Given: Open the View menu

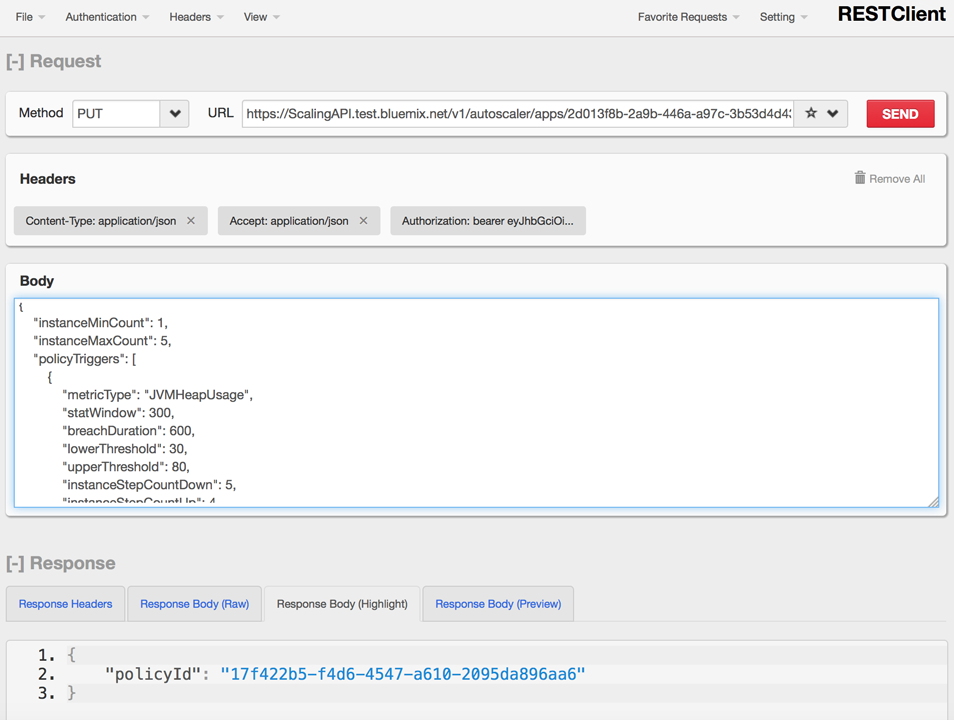Looking at the screenshot, I should [x=262, y=17].
